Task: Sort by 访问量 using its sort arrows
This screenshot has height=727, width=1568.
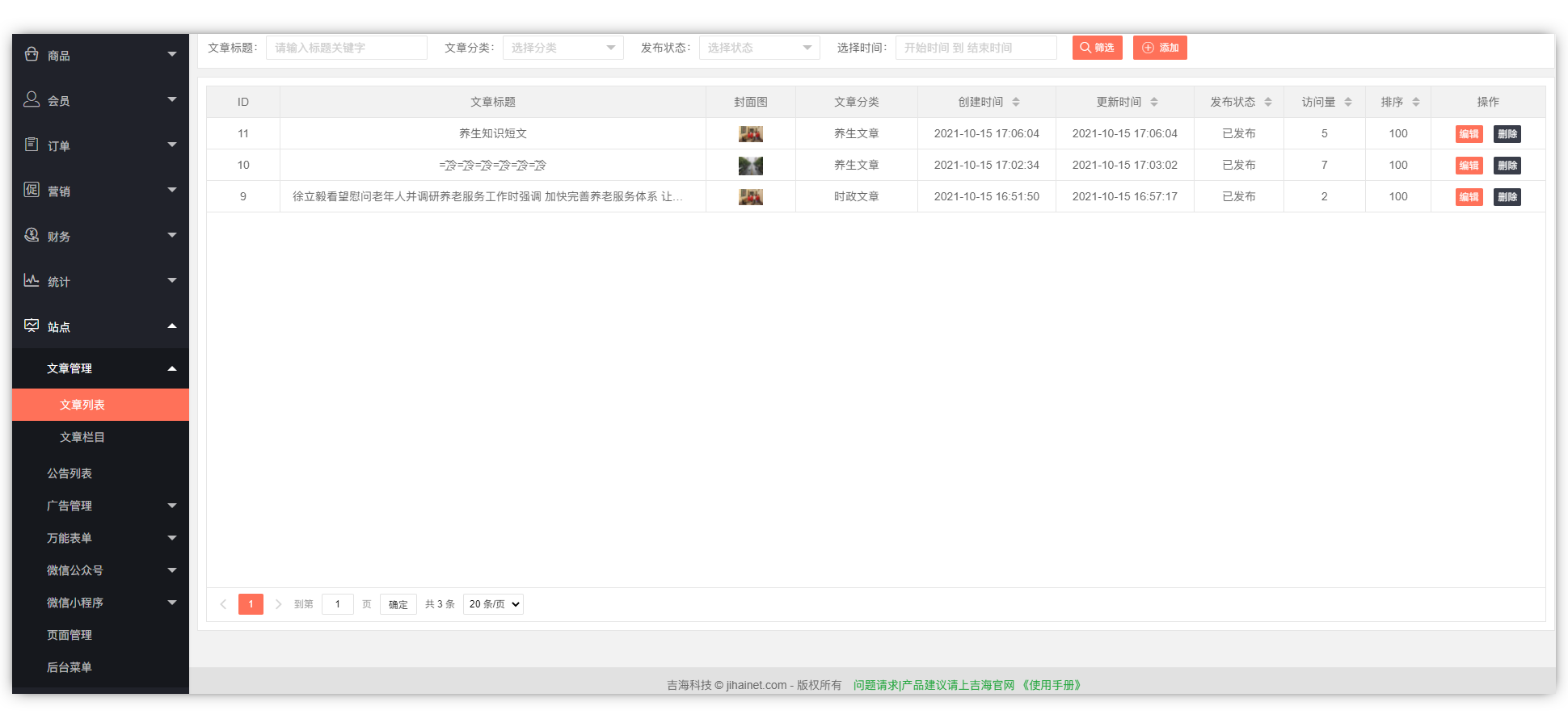Action: click(1348, 102)
